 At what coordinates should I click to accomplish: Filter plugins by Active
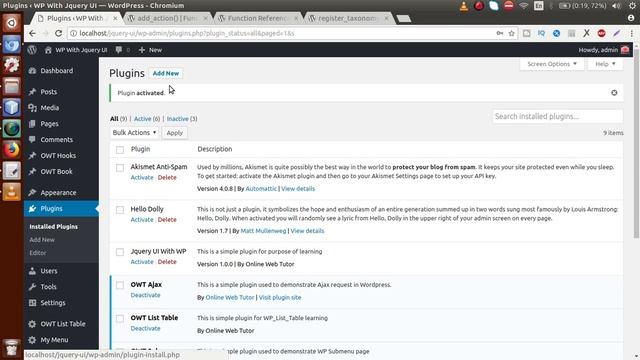[x=142, y=119]
